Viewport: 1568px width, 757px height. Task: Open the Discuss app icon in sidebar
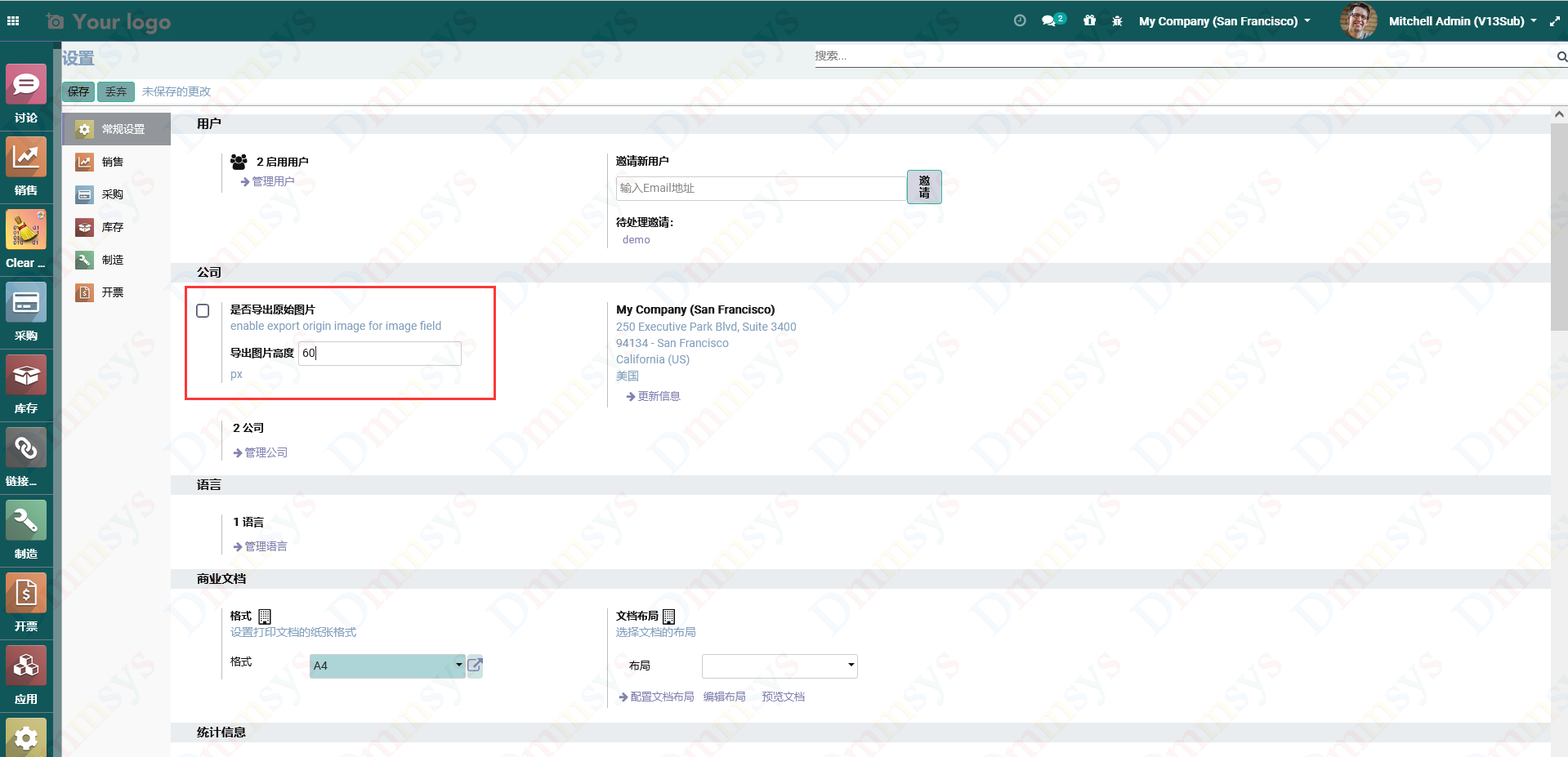coord(26,84)
